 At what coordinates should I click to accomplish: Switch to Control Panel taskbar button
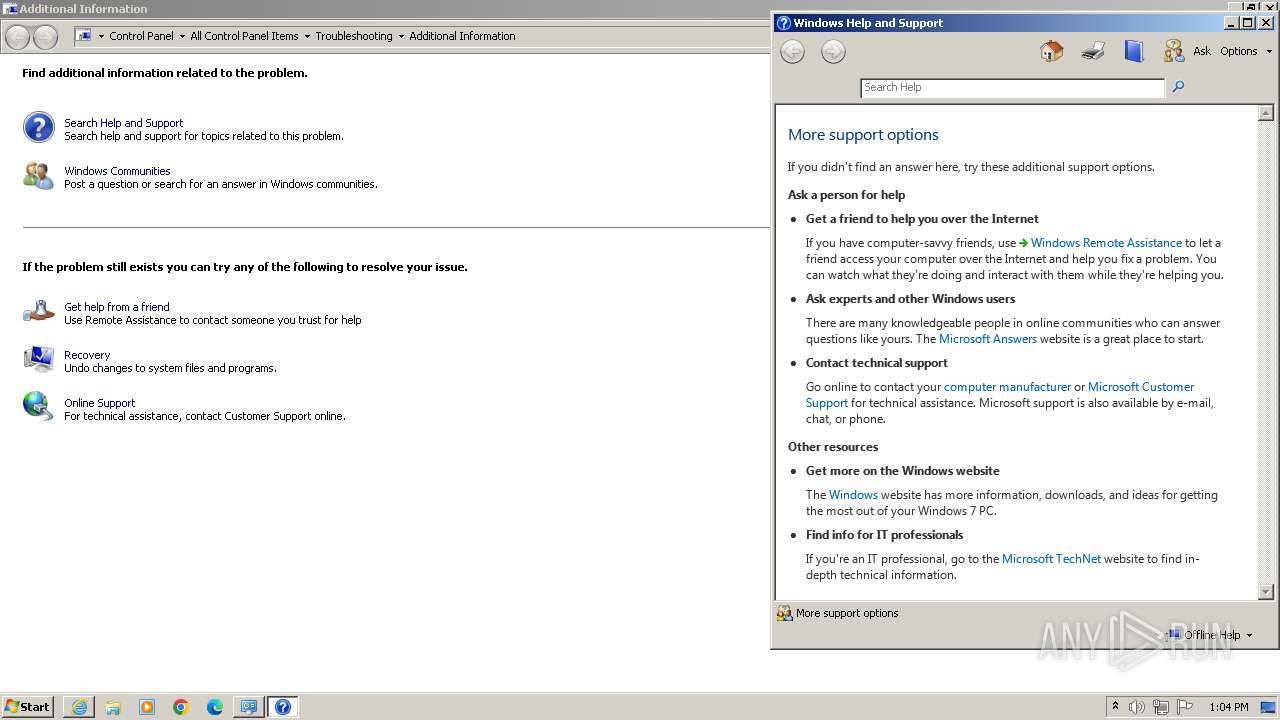click(x=248, y=707)
